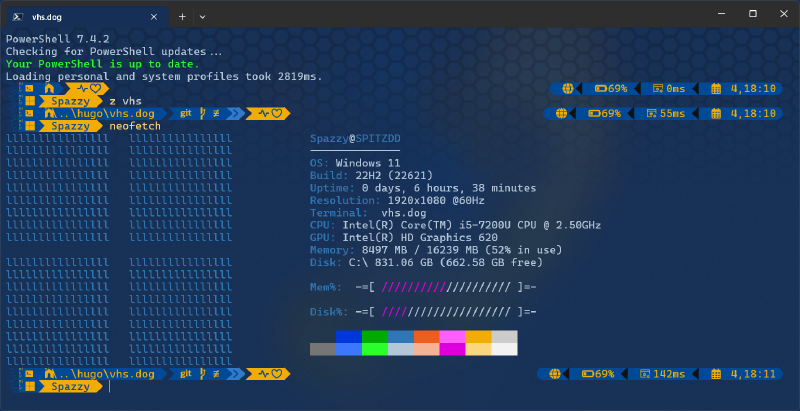The width and height of the screenshot is (800, 411).
Task: Click the home icon in the first prompt line
Action: tap(49, 88)
